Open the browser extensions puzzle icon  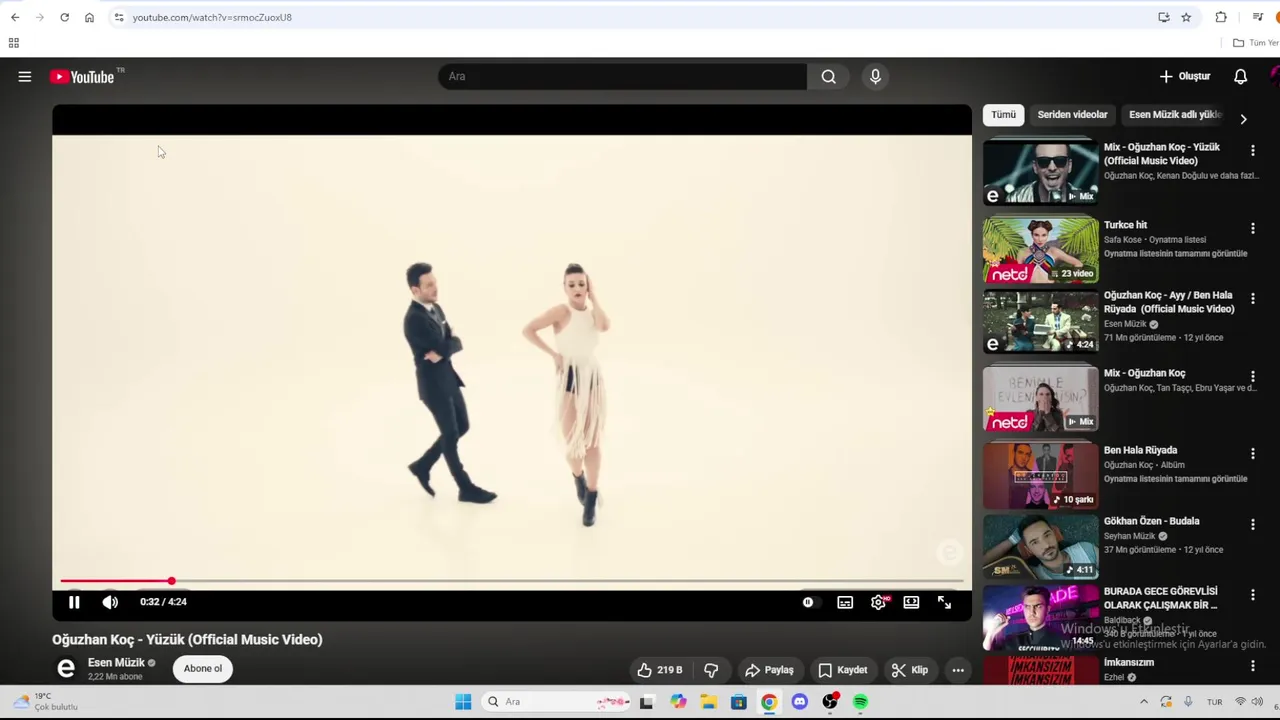point(1221,17)
